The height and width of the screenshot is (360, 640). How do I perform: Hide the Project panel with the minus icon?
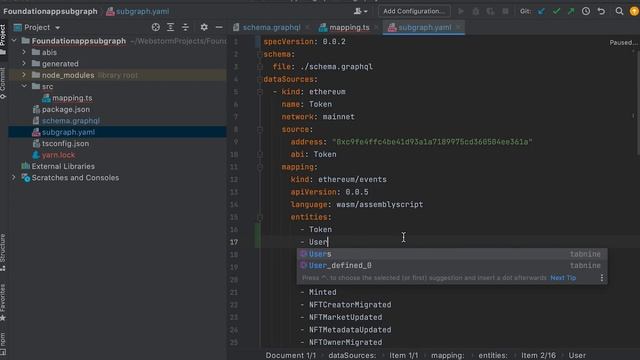tap(219, 27)
